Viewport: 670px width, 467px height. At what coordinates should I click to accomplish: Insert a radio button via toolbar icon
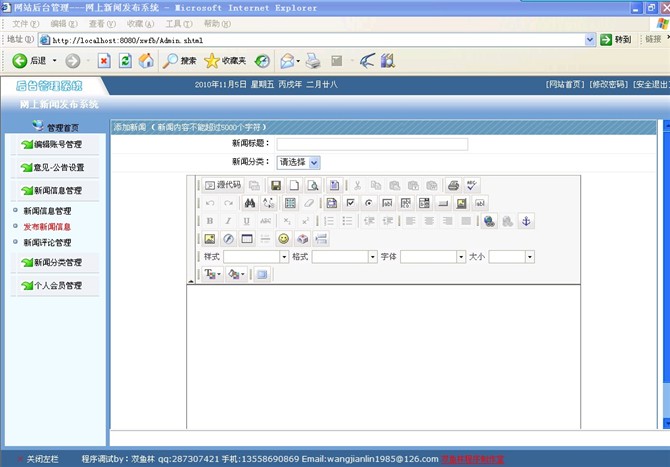pos(369,203)
